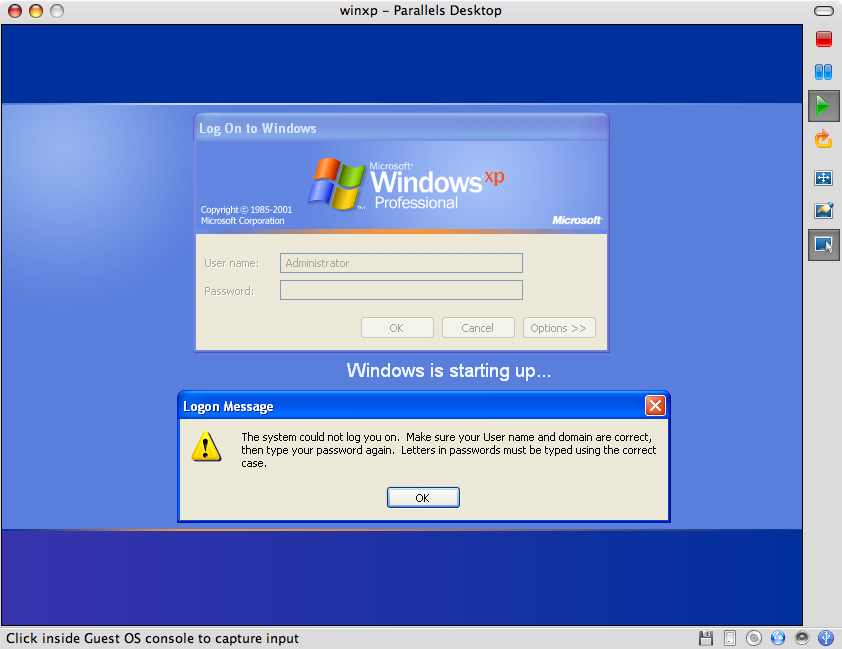Click the 'Windows is starting up...' text
Screen dimensions: 842x649
[x=448, y=371]
